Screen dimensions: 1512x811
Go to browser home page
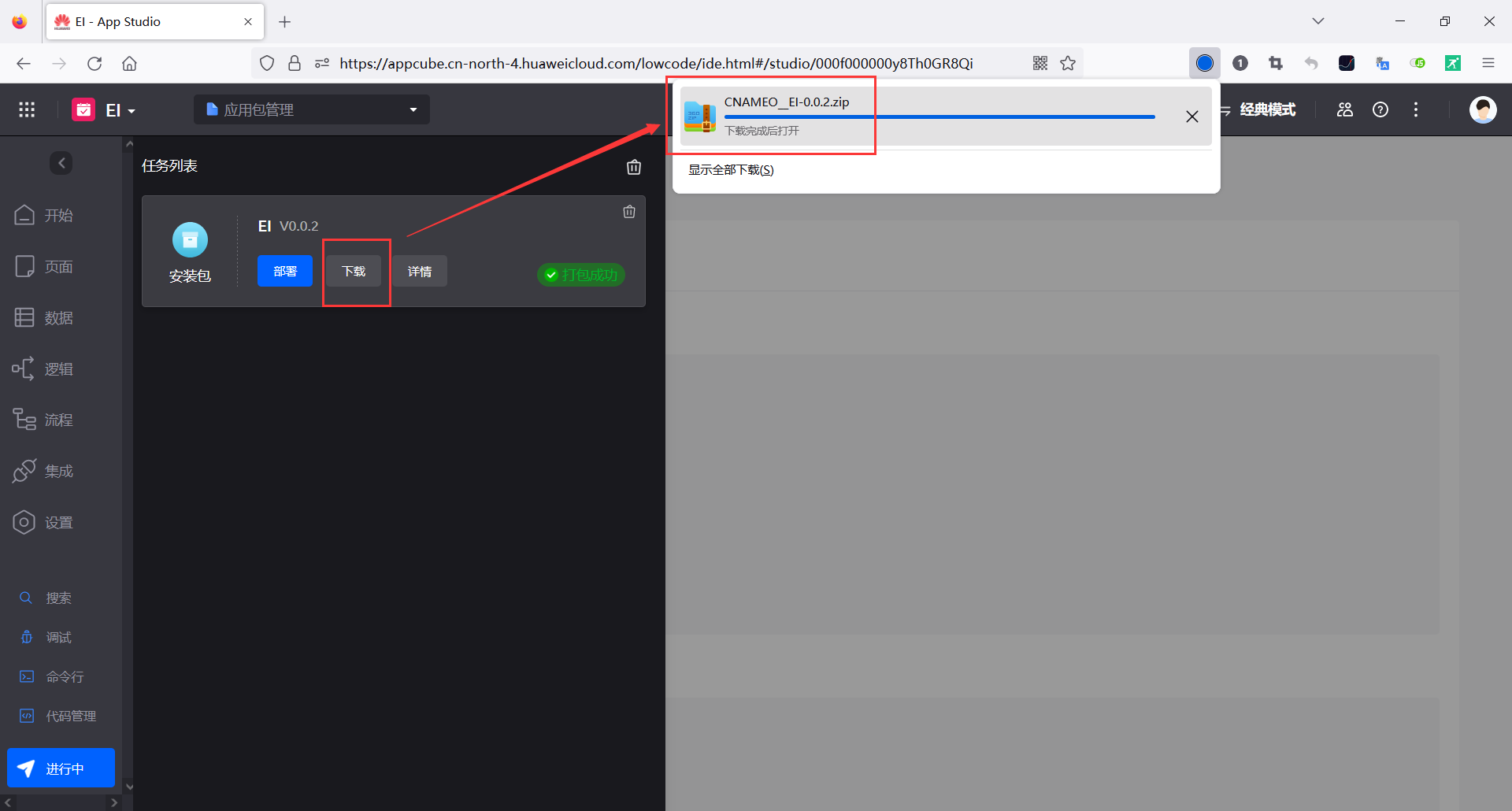tap(130, 63)
